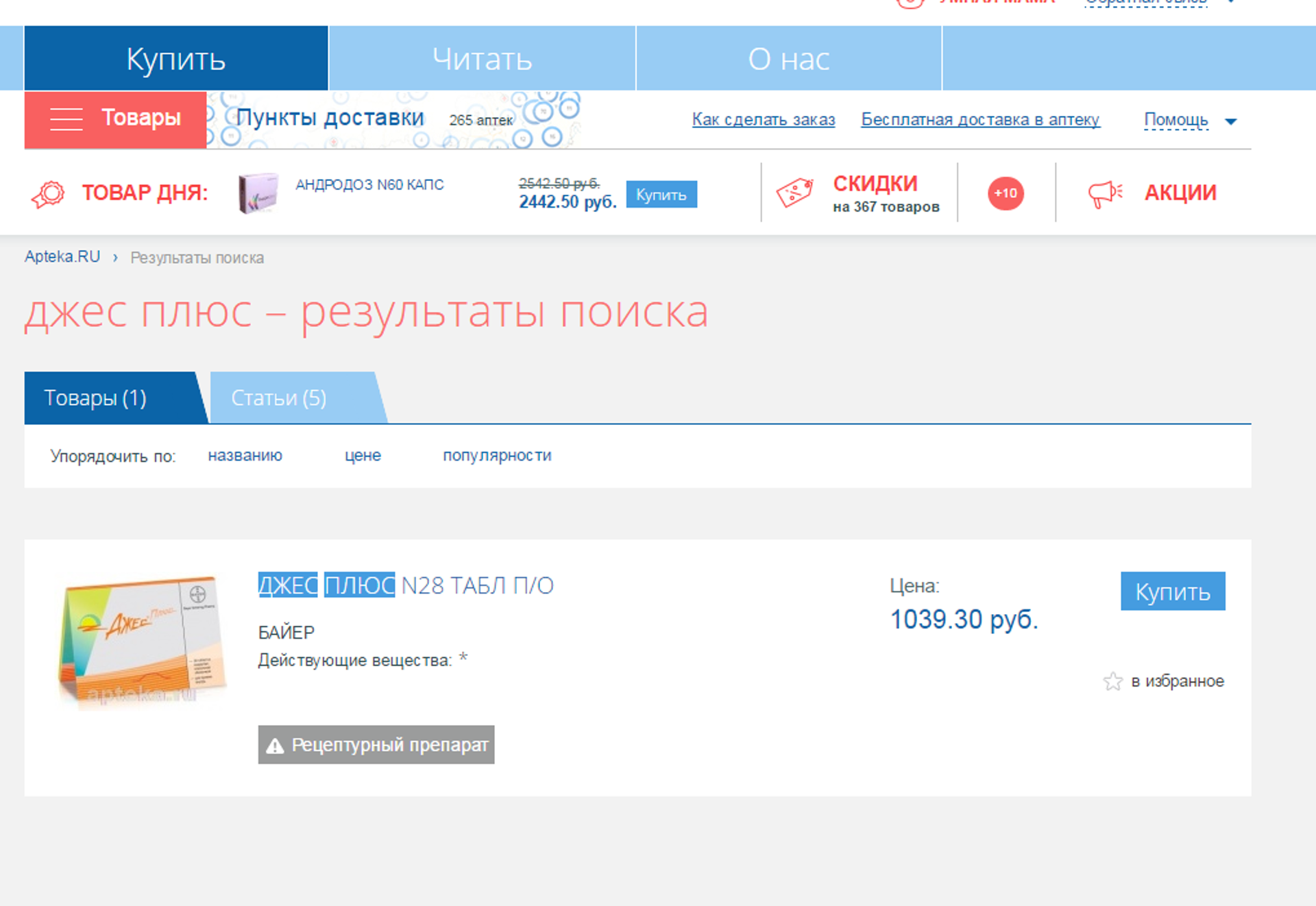Open the Джес Плюс package image

(143, 641)
